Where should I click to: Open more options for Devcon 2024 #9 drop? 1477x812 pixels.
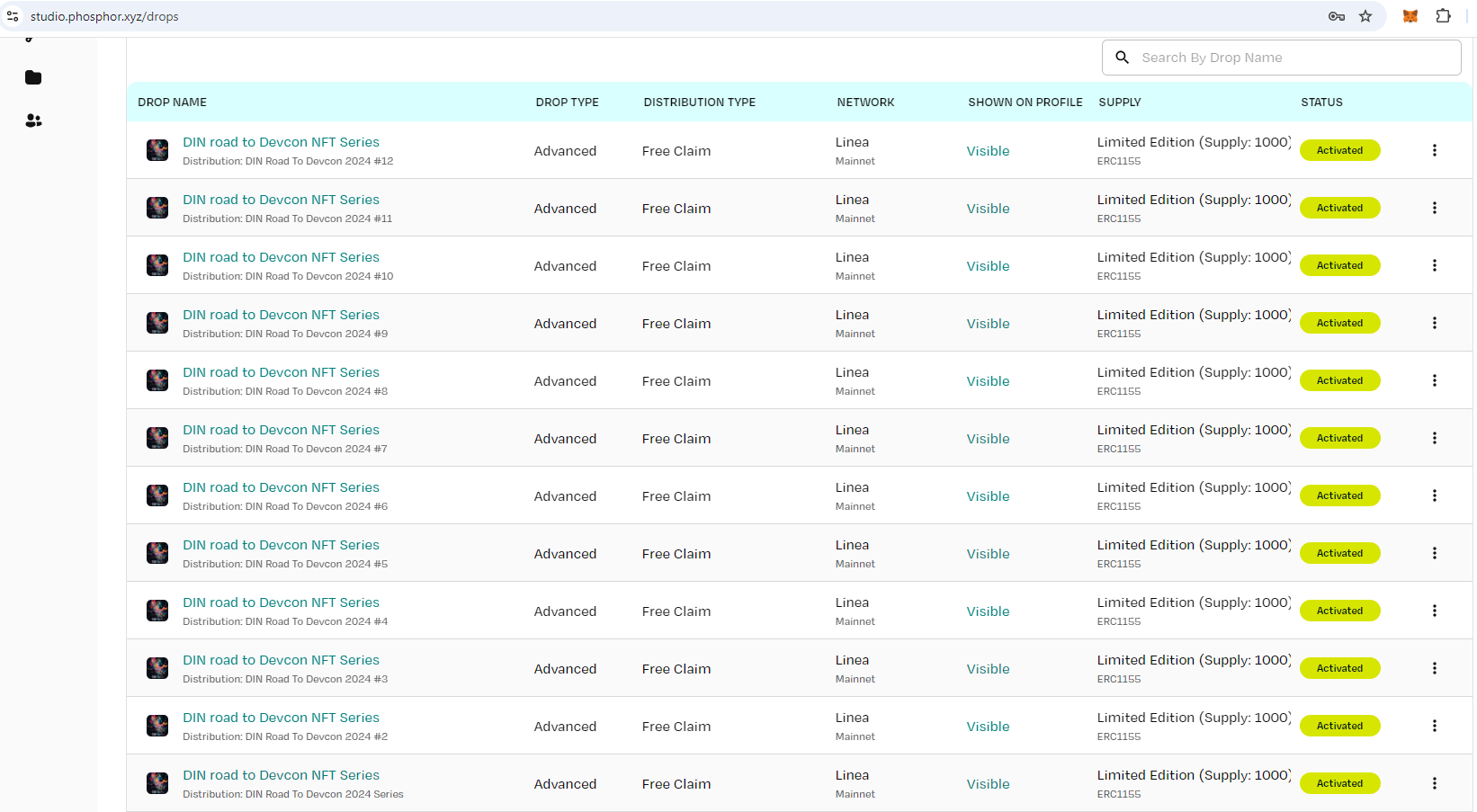click(1435, 323)
